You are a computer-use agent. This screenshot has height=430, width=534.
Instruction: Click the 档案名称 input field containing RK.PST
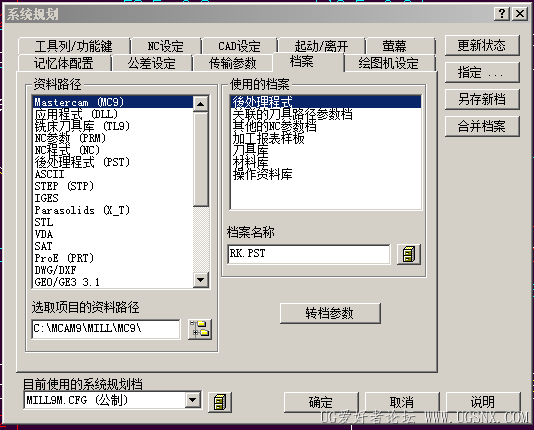309,254
